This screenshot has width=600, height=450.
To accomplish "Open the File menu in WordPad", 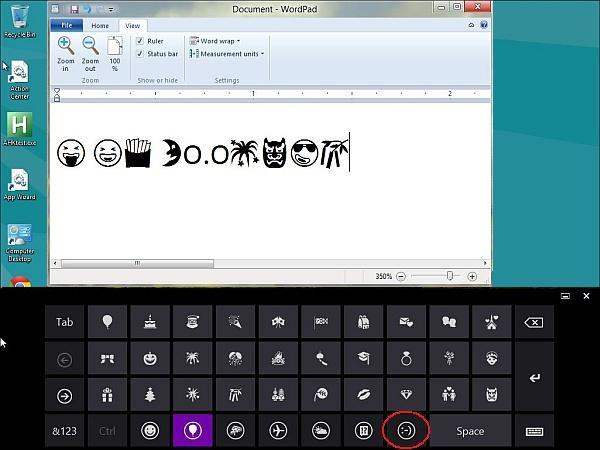I will tap(67, 25).
